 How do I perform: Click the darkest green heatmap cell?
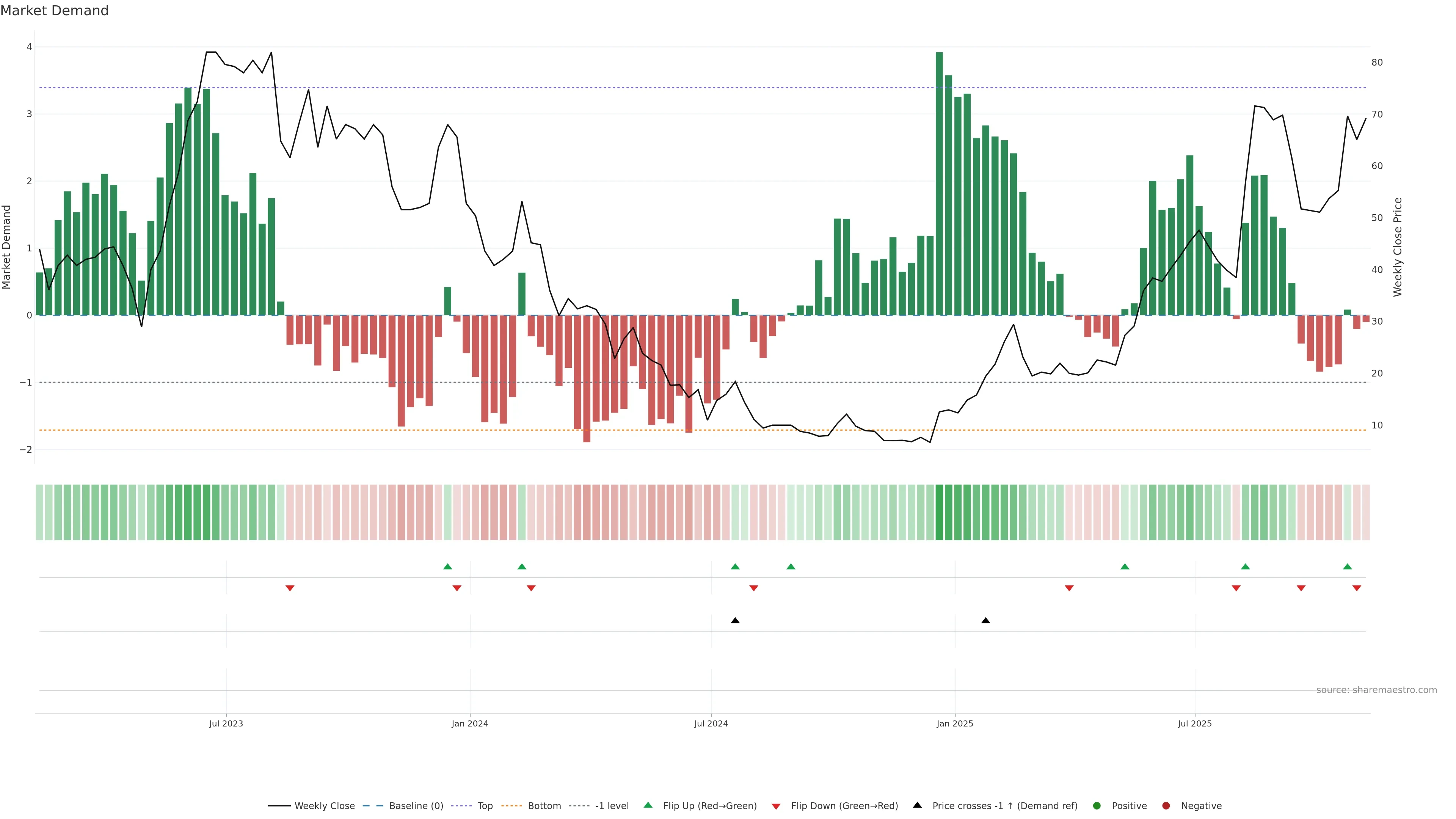[940, 512]
